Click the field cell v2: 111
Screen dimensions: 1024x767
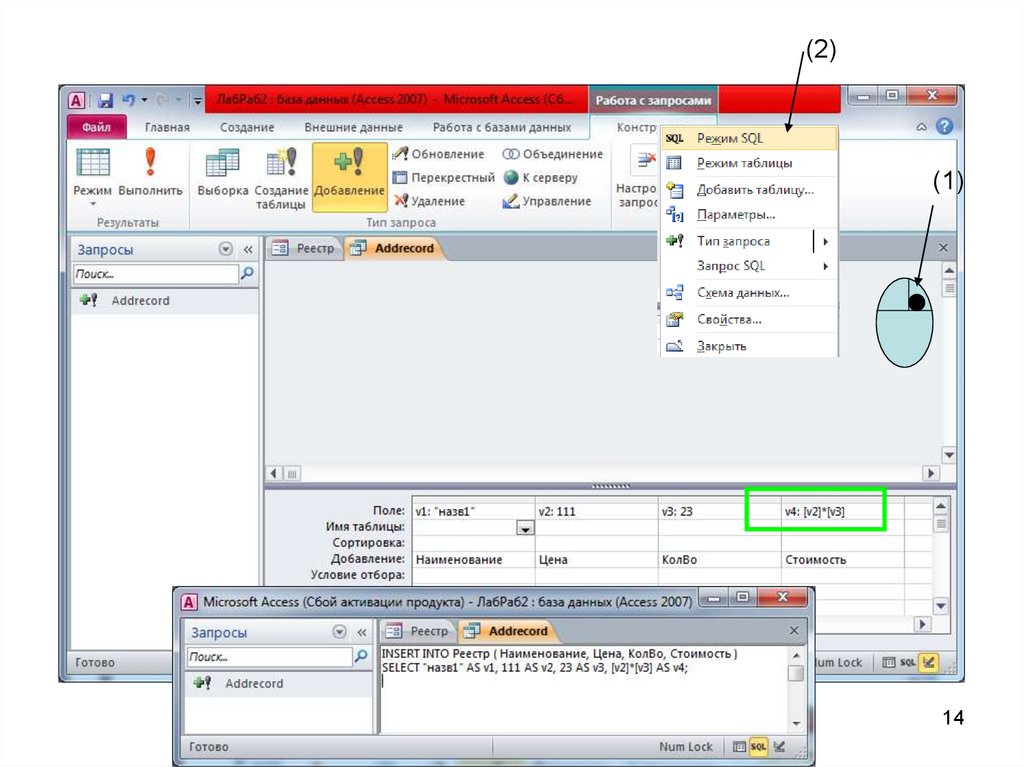596,512
